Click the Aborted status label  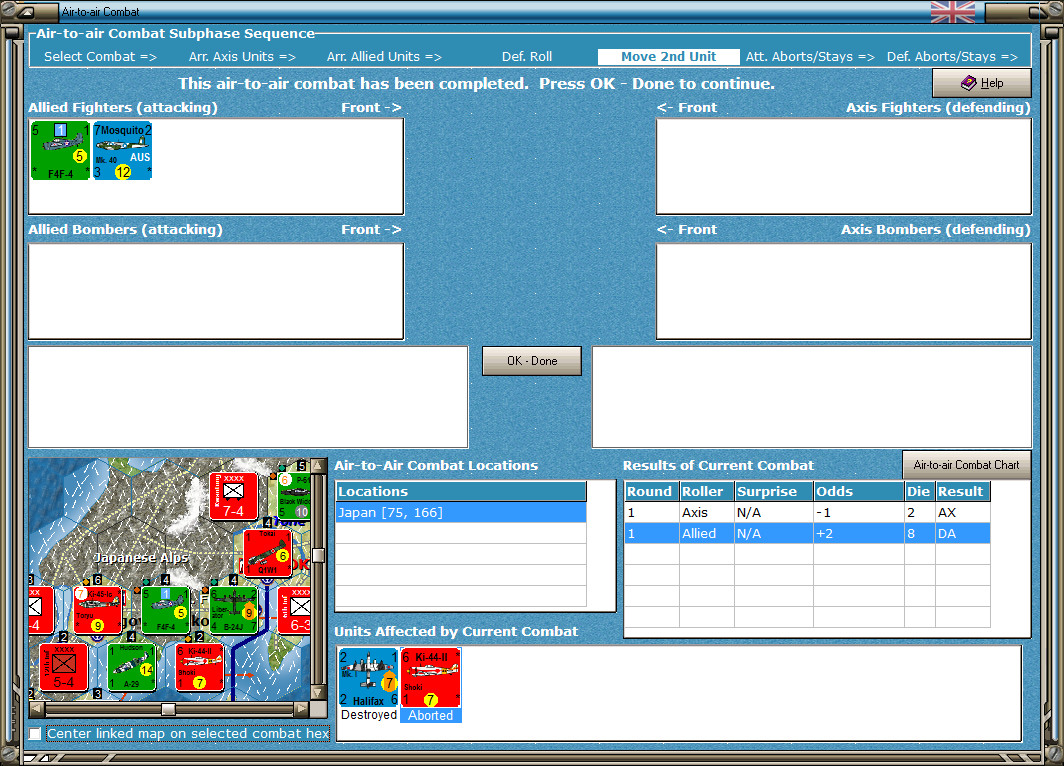430,715
